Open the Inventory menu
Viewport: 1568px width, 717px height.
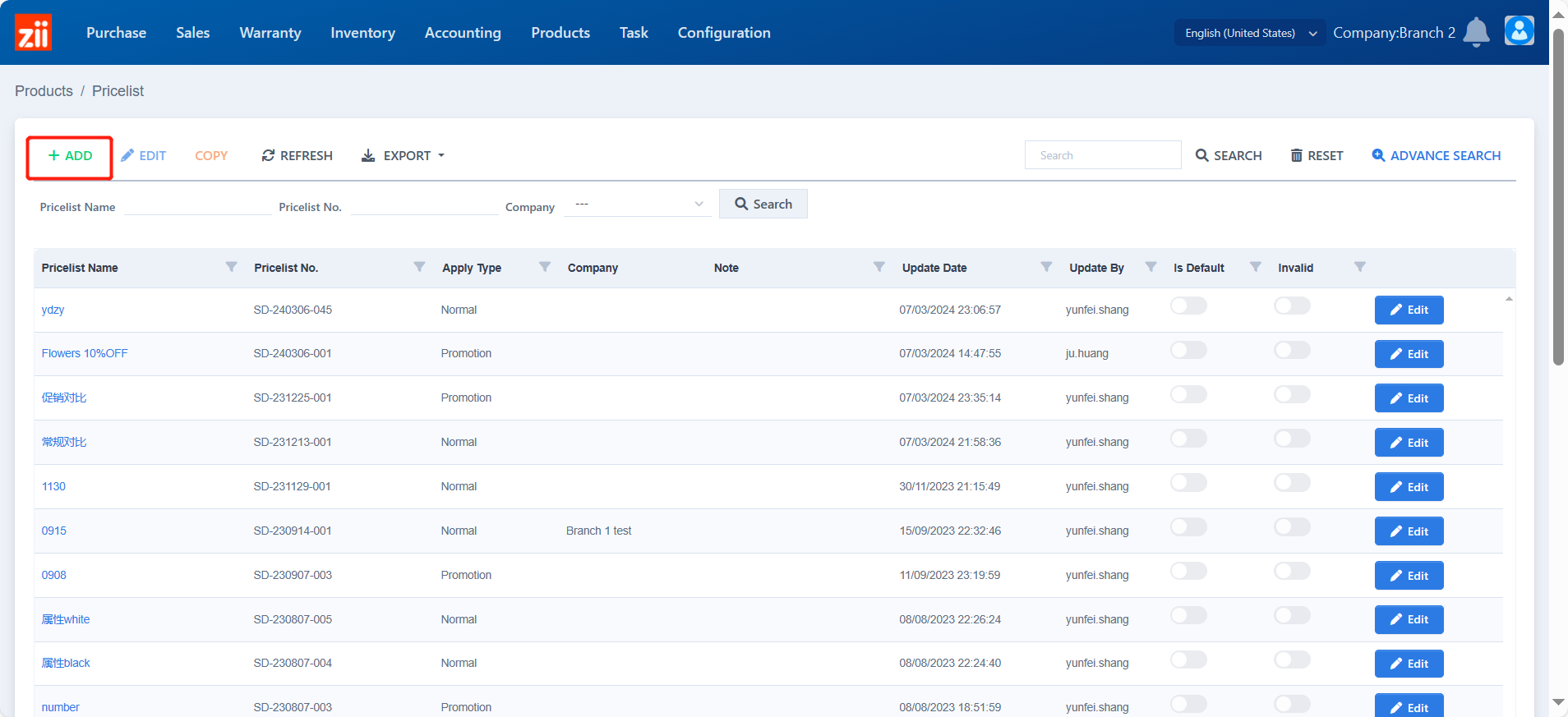click(x=362, y=33)
